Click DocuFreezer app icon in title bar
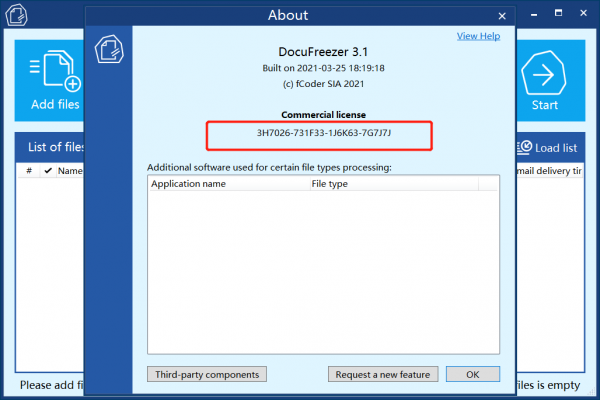The image size is (600, 400). [x=16, y=15]
